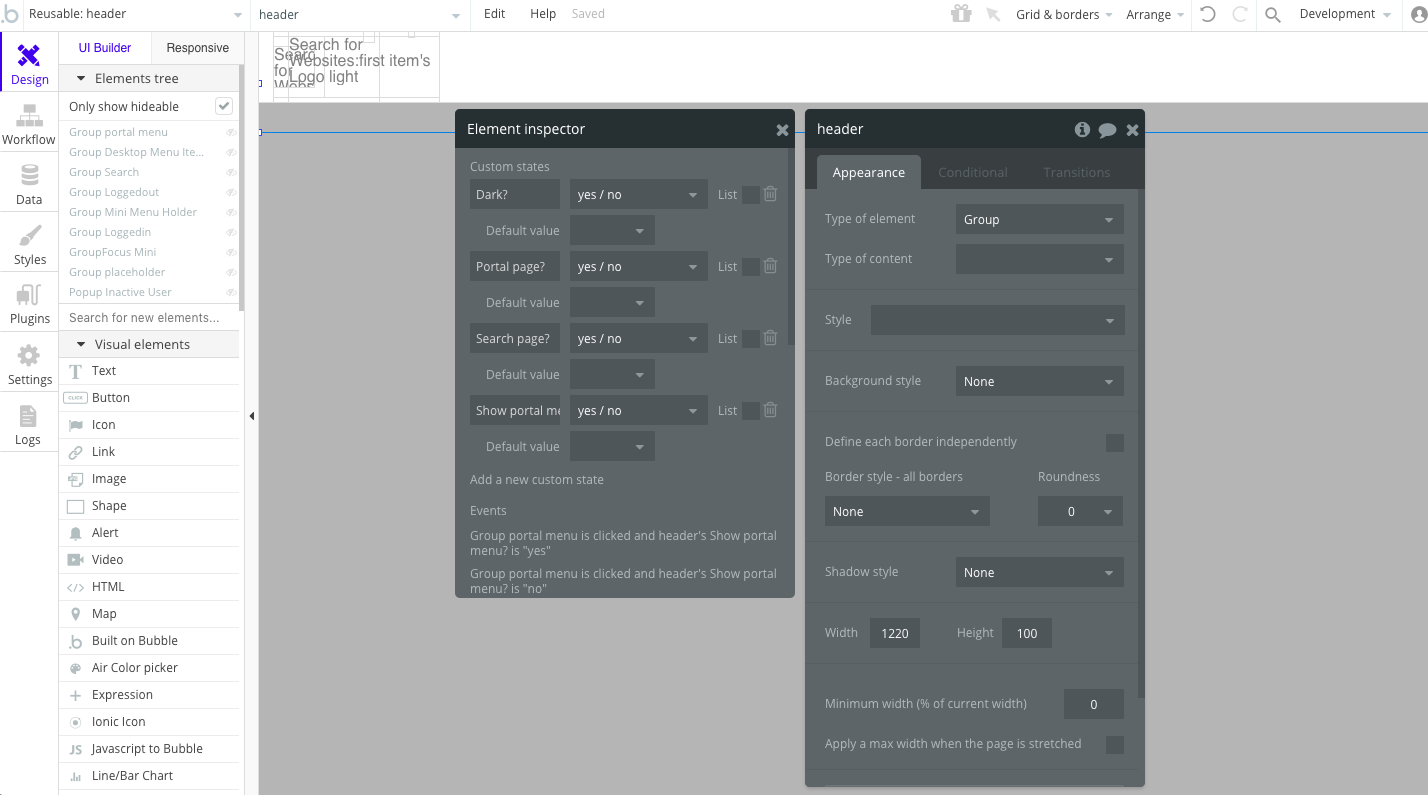Collapse the Visual elements section
This screenshot has height=795, width=1428.
[x=81, y=344]
